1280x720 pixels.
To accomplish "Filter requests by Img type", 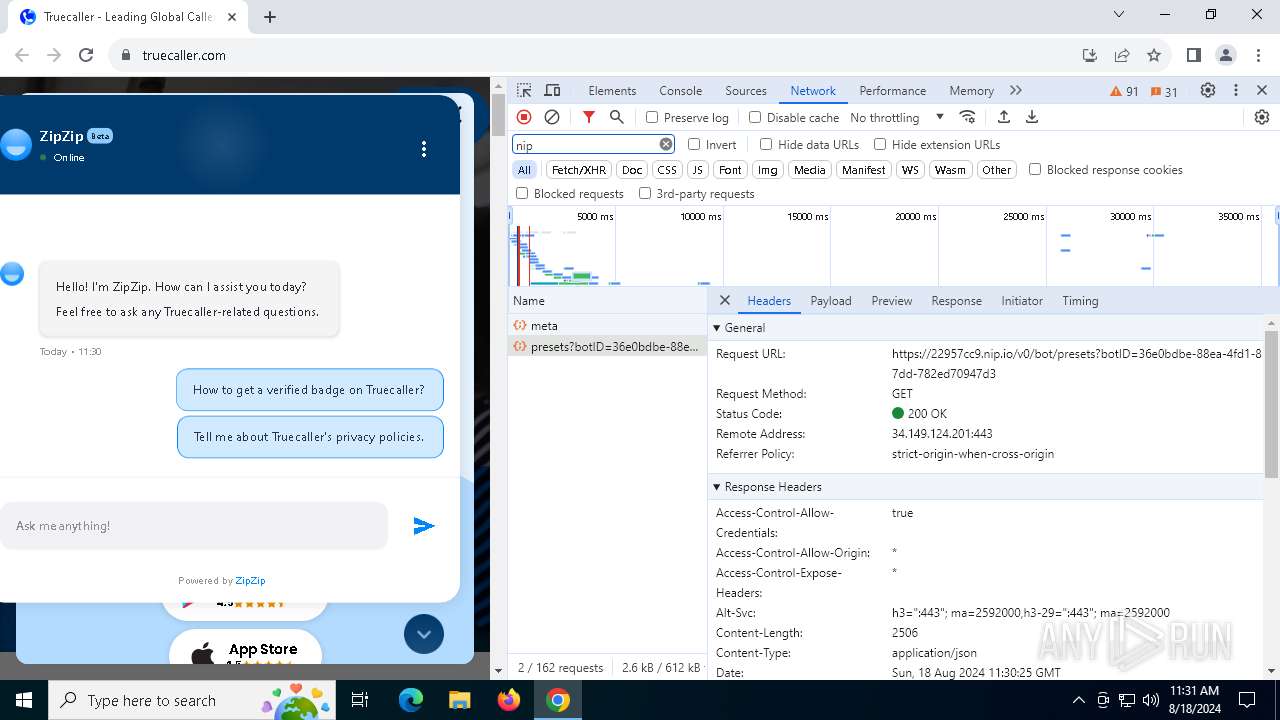I will [x=767, y=170].
